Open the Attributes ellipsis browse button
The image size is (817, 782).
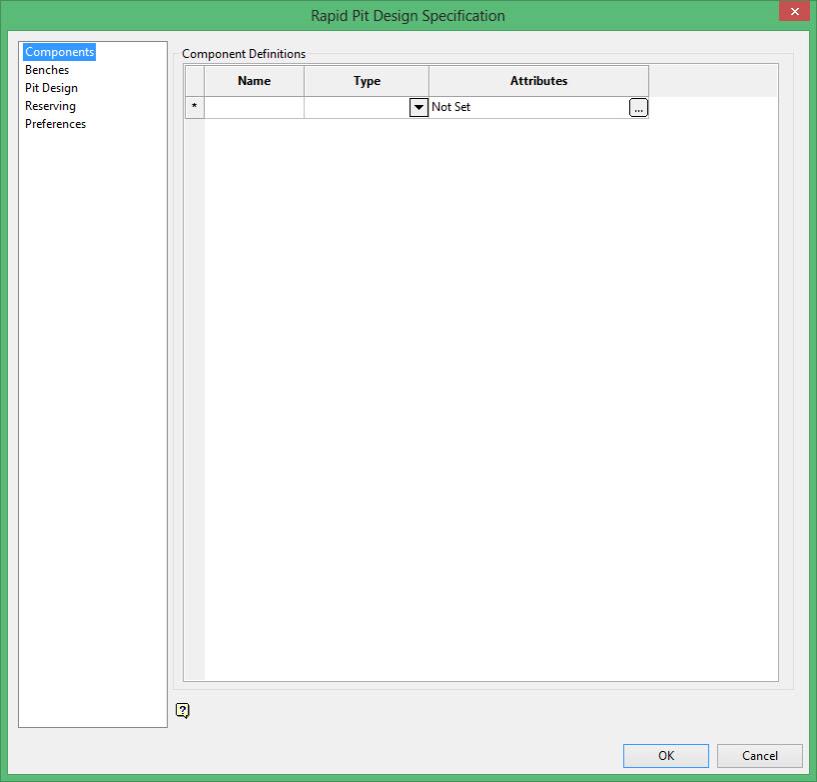[638, 107]
